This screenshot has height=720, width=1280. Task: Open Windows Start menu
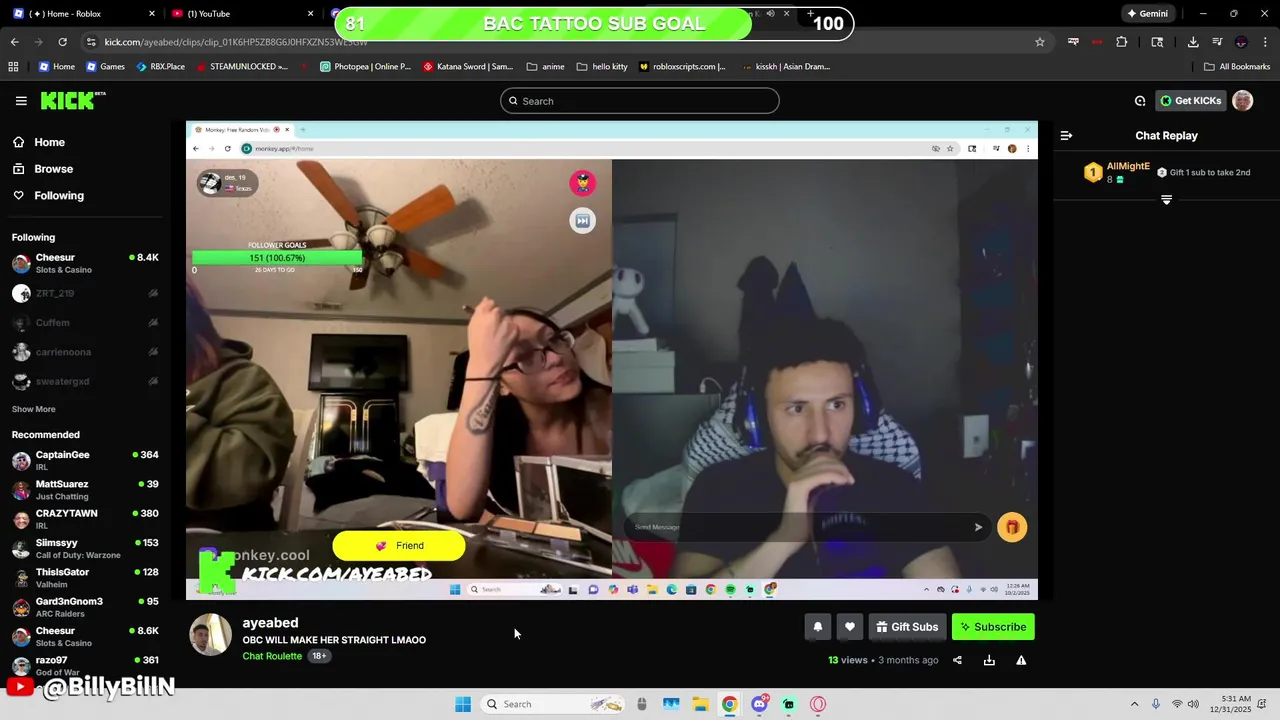point(463,704)
